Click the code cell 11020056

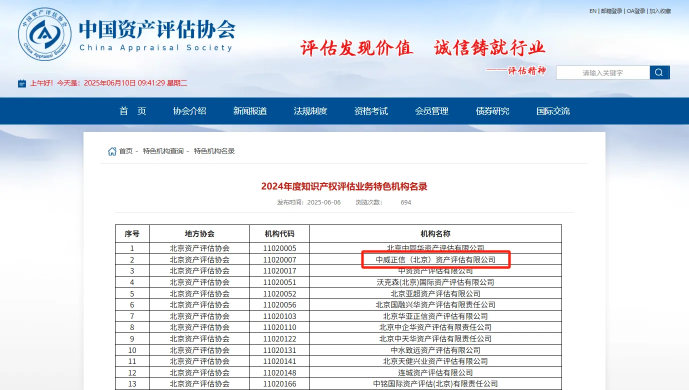point(279,305)
